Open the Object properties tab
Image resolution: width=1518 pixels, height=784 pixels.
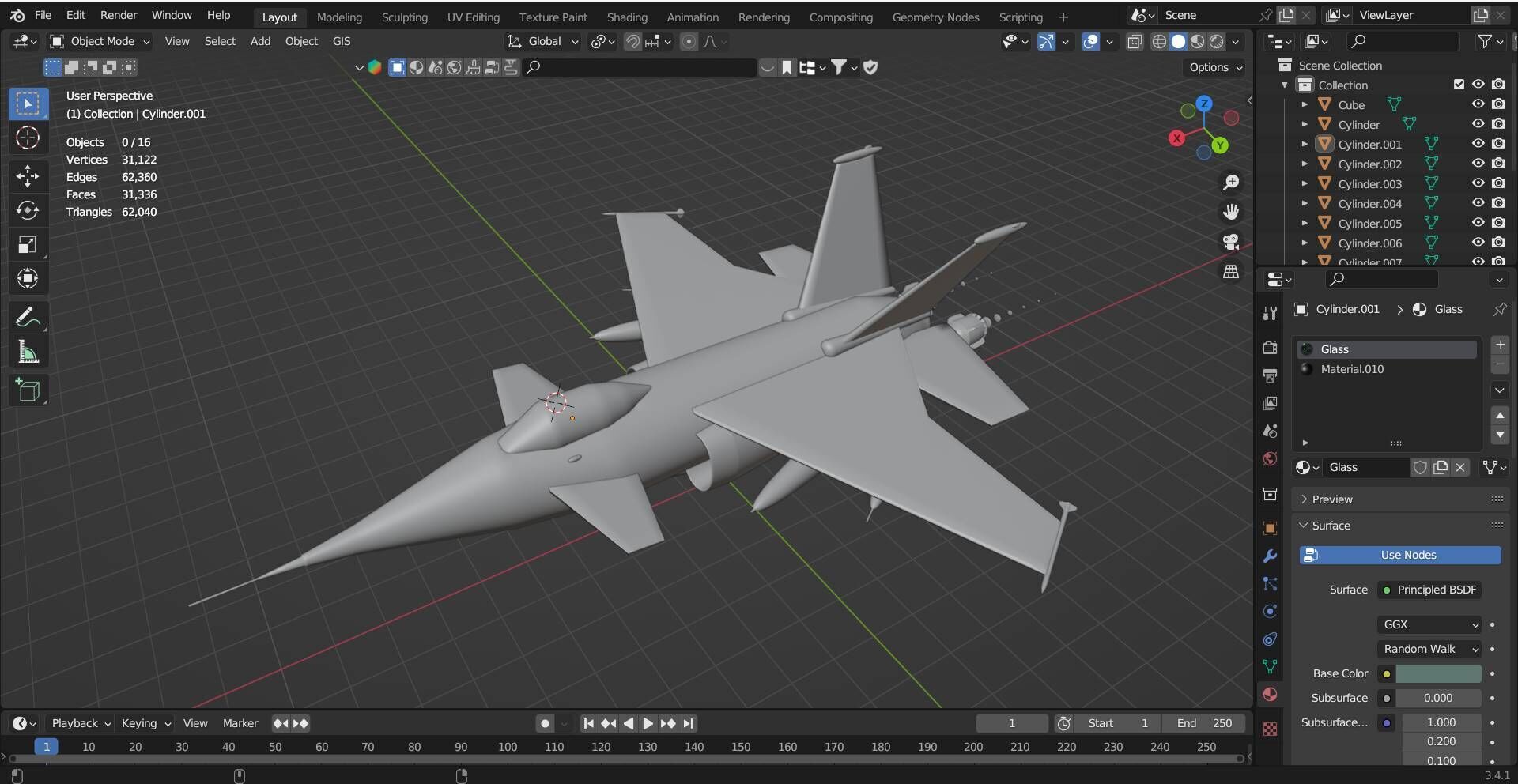click(x=1270, y=528)
